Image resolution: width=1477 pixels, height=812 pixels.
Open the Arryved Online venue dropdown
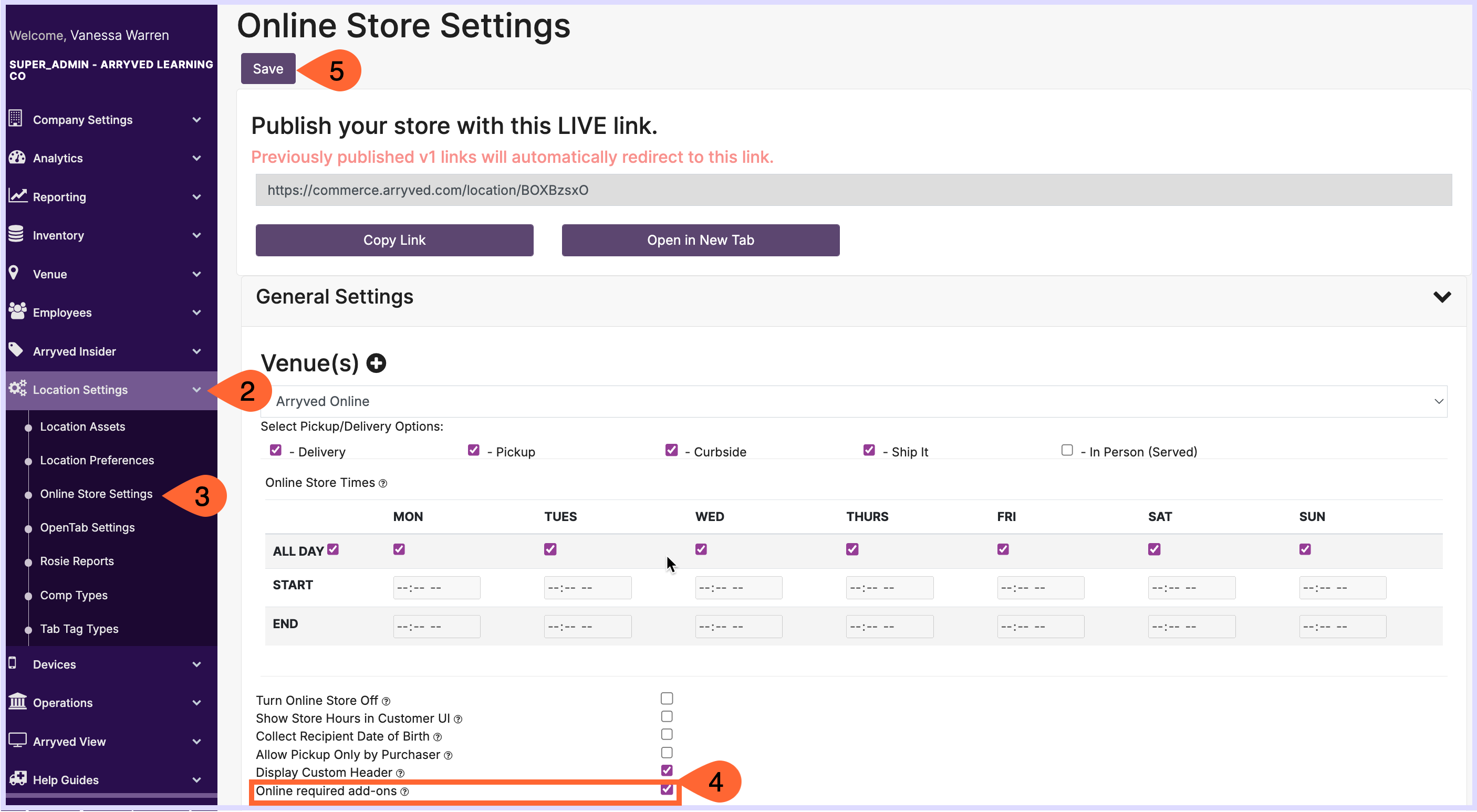pyautogui.click(x=853, y=401)
